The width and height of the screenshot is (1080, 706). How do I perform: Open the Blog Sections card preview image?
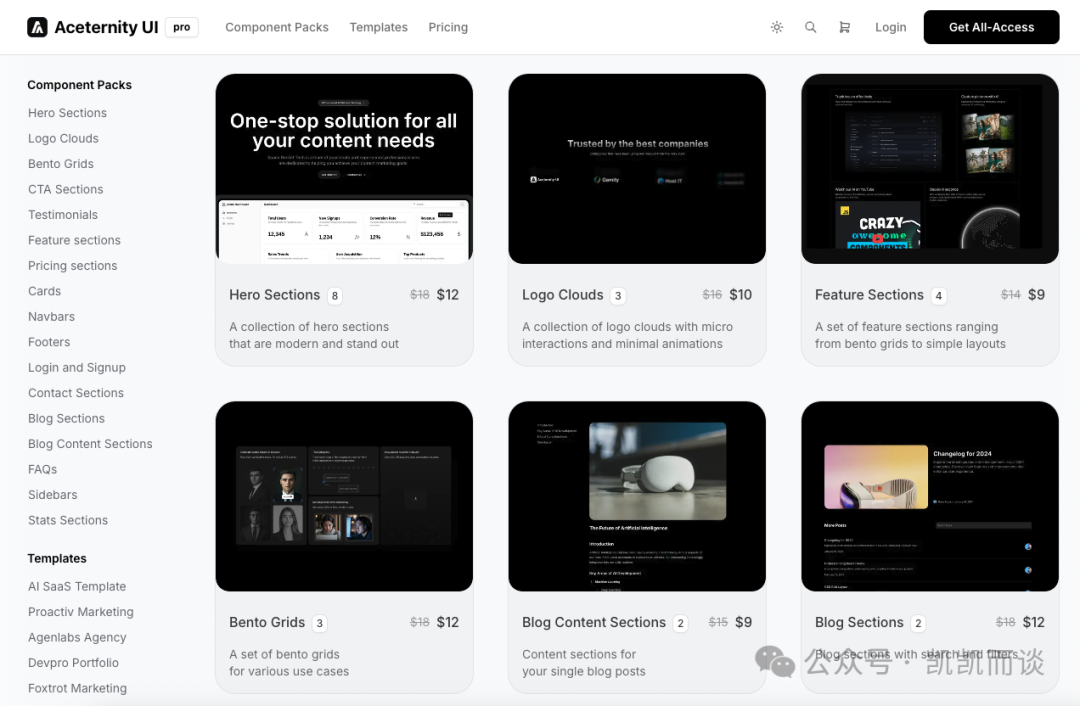tap(930, 496)
